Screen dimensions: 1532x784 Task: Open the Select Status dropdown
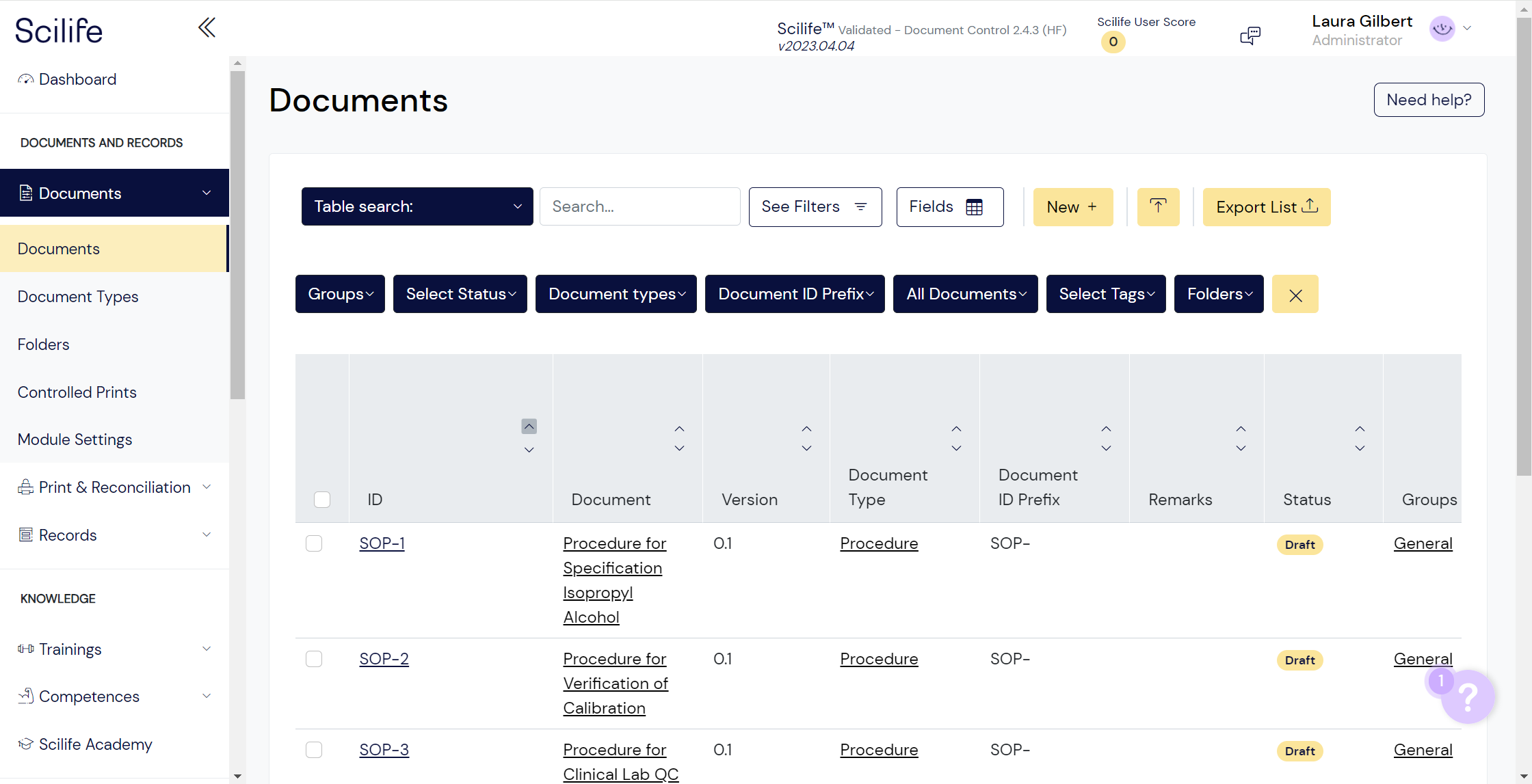[x=460, y=294]
